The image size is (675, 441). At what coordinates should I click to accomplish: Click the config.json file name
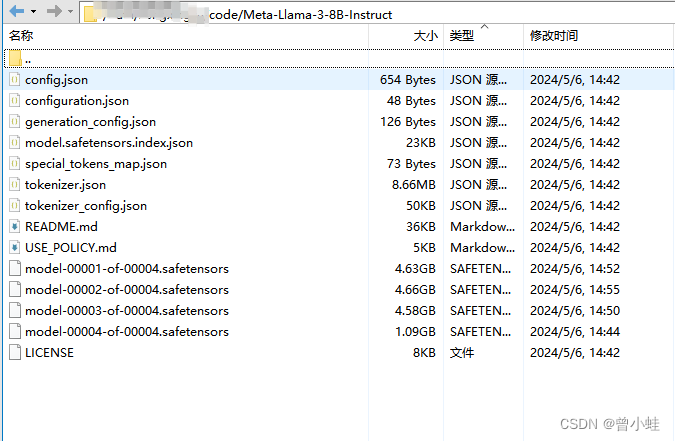click(56, 80)
